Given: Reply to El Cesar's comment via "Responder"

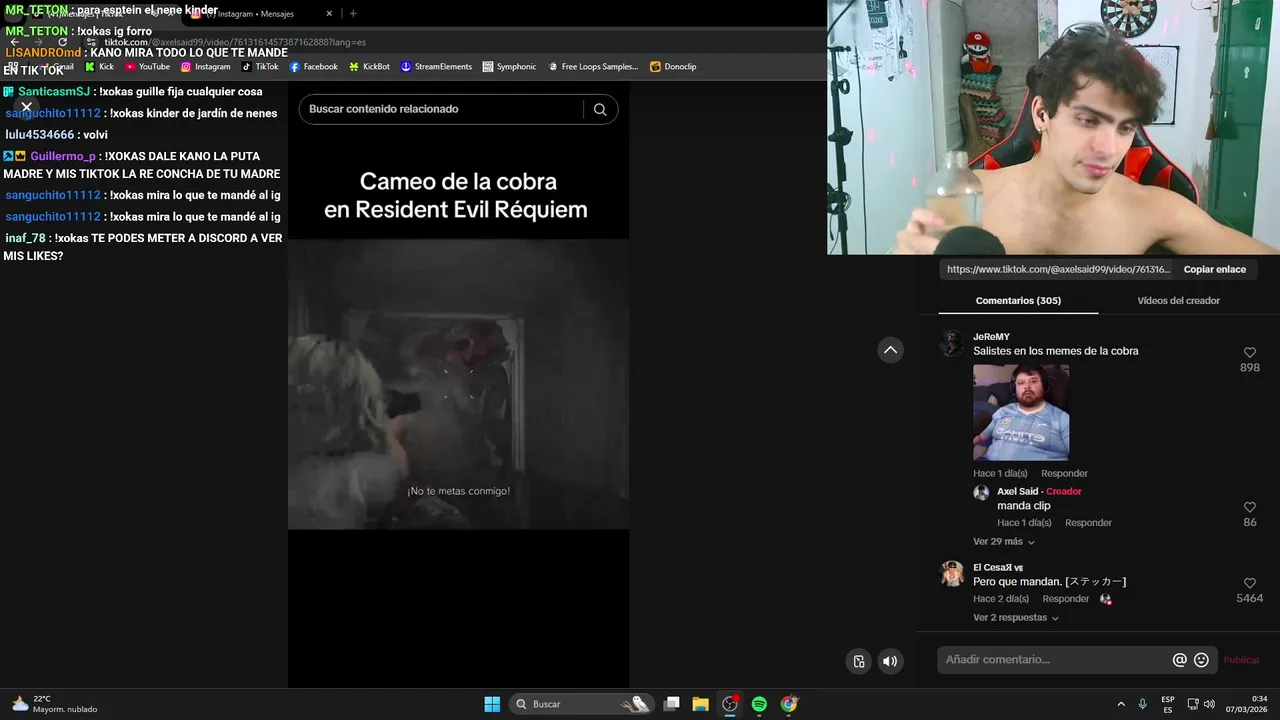Looking at the screenshot, I should [1066, 598].
